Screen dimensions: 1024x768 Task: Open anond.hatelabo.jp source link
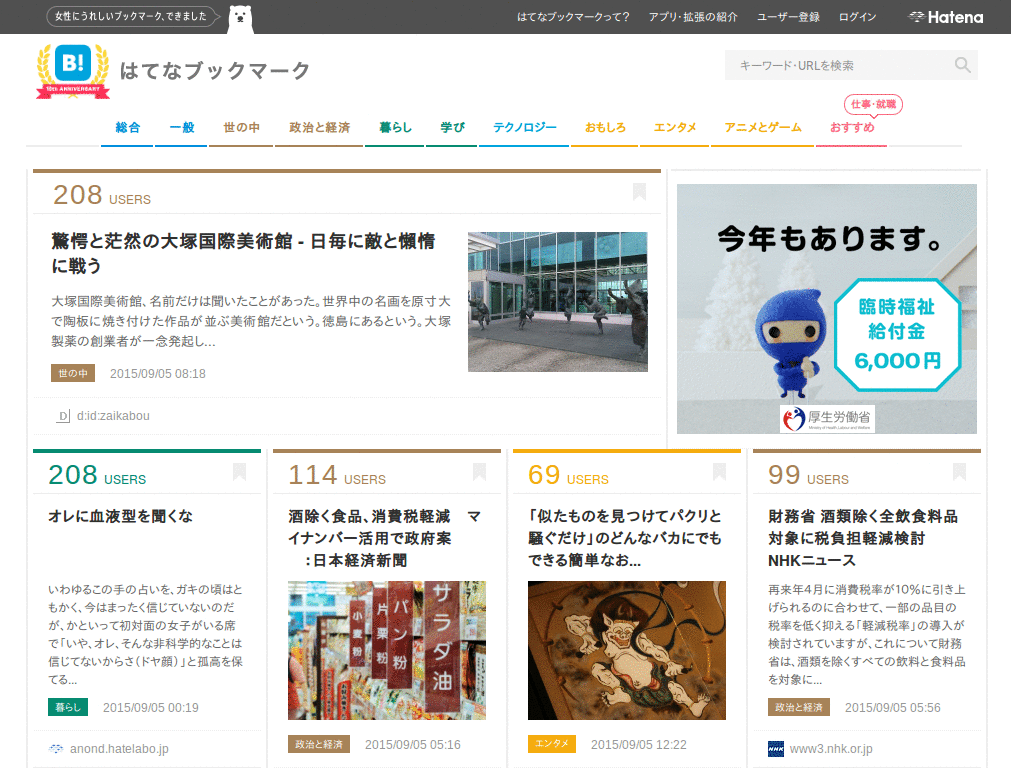pyautogui.click(x=119, y=748)
